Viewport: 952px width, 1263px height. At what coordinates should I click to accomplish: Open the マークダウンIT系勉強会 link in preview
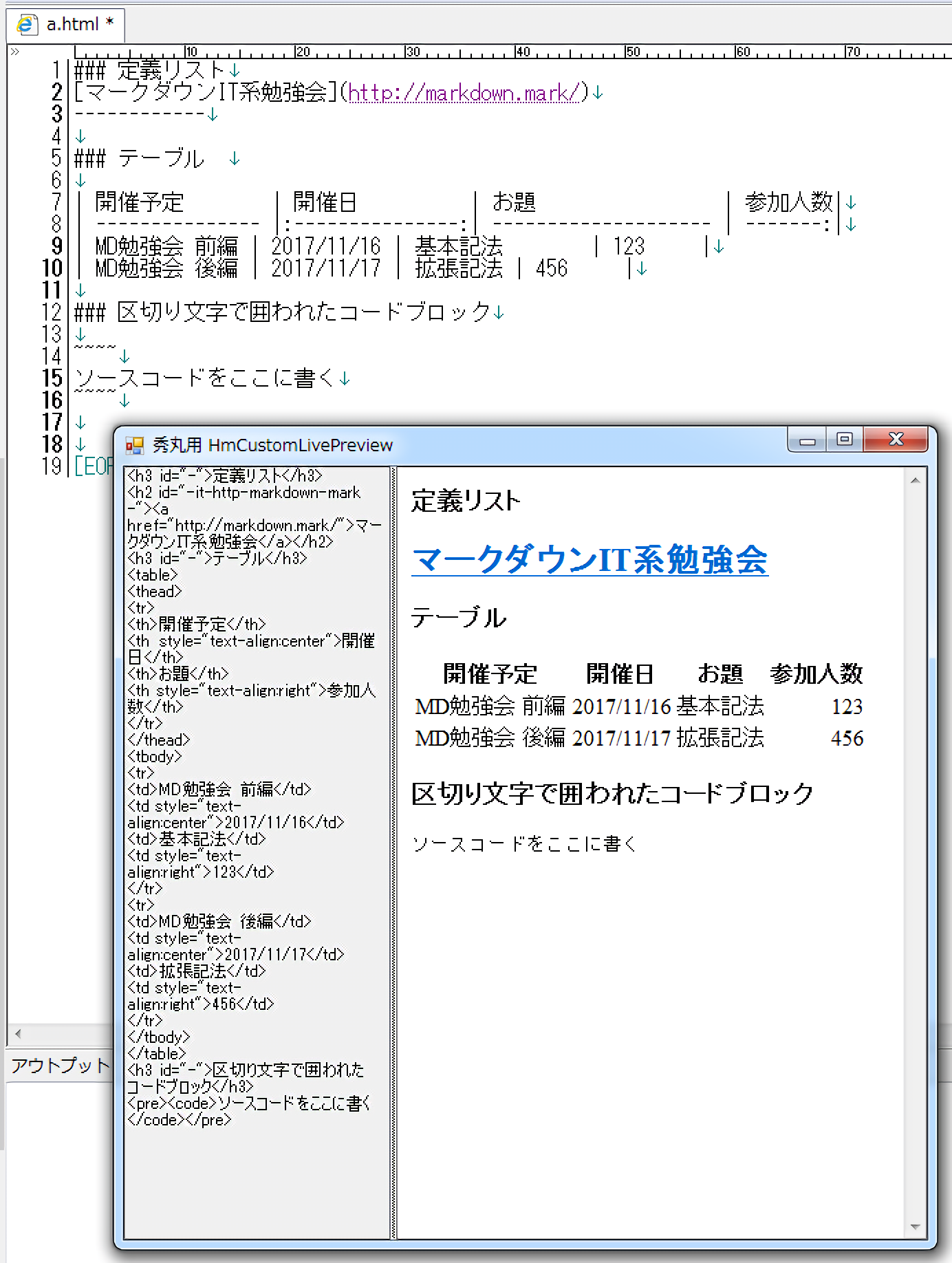click(x=589, y=560)
